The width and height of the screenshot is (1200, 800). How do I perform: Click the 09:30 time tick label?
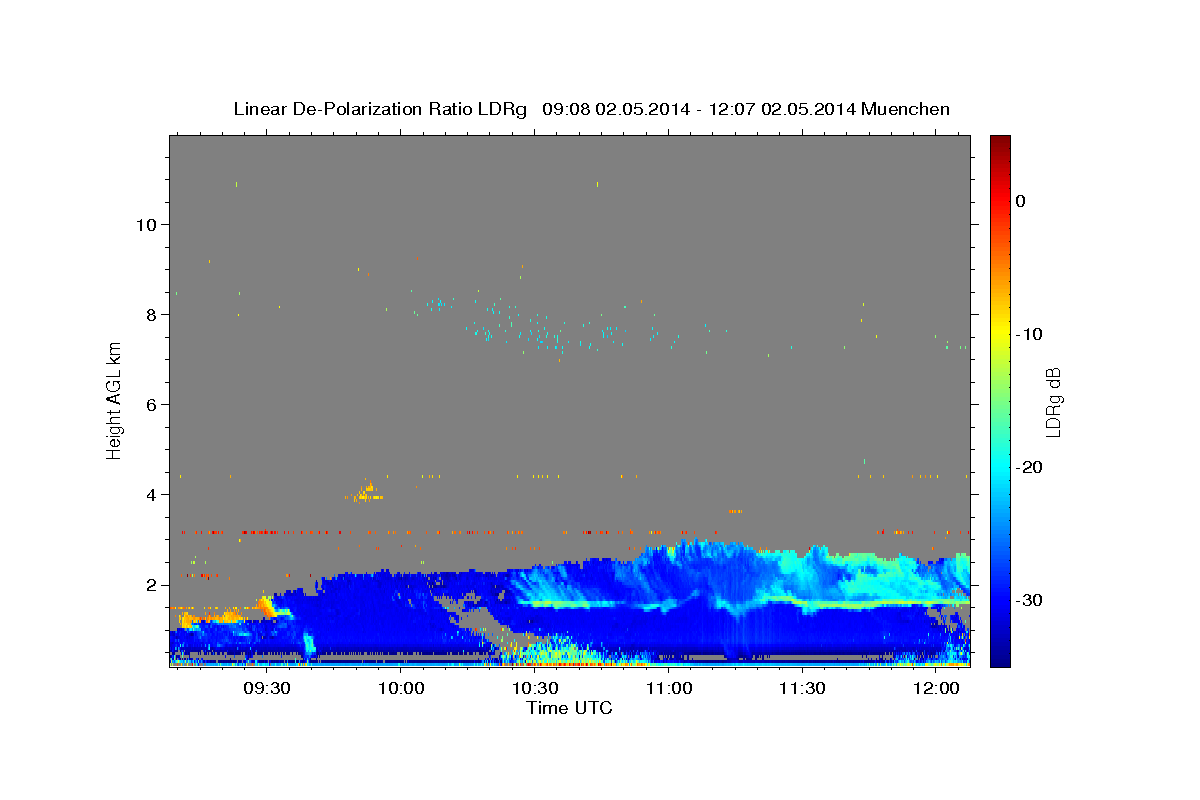[269, 689]
